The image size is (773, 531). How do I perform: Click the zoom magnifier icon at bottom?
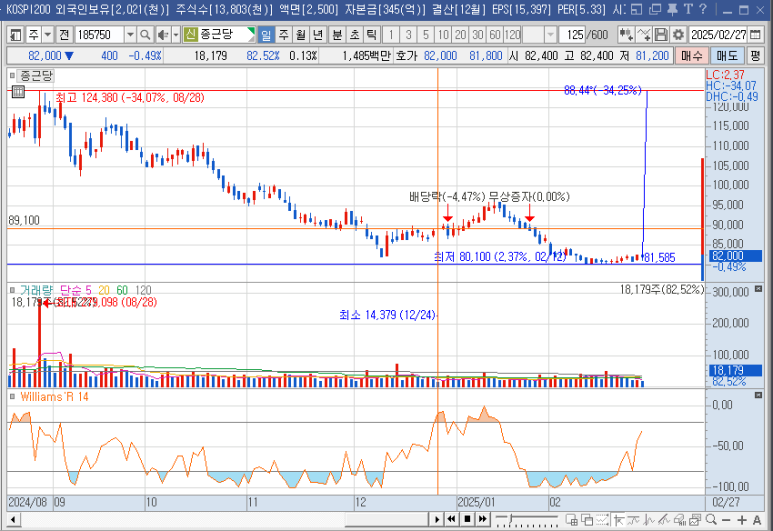[711, 519]
